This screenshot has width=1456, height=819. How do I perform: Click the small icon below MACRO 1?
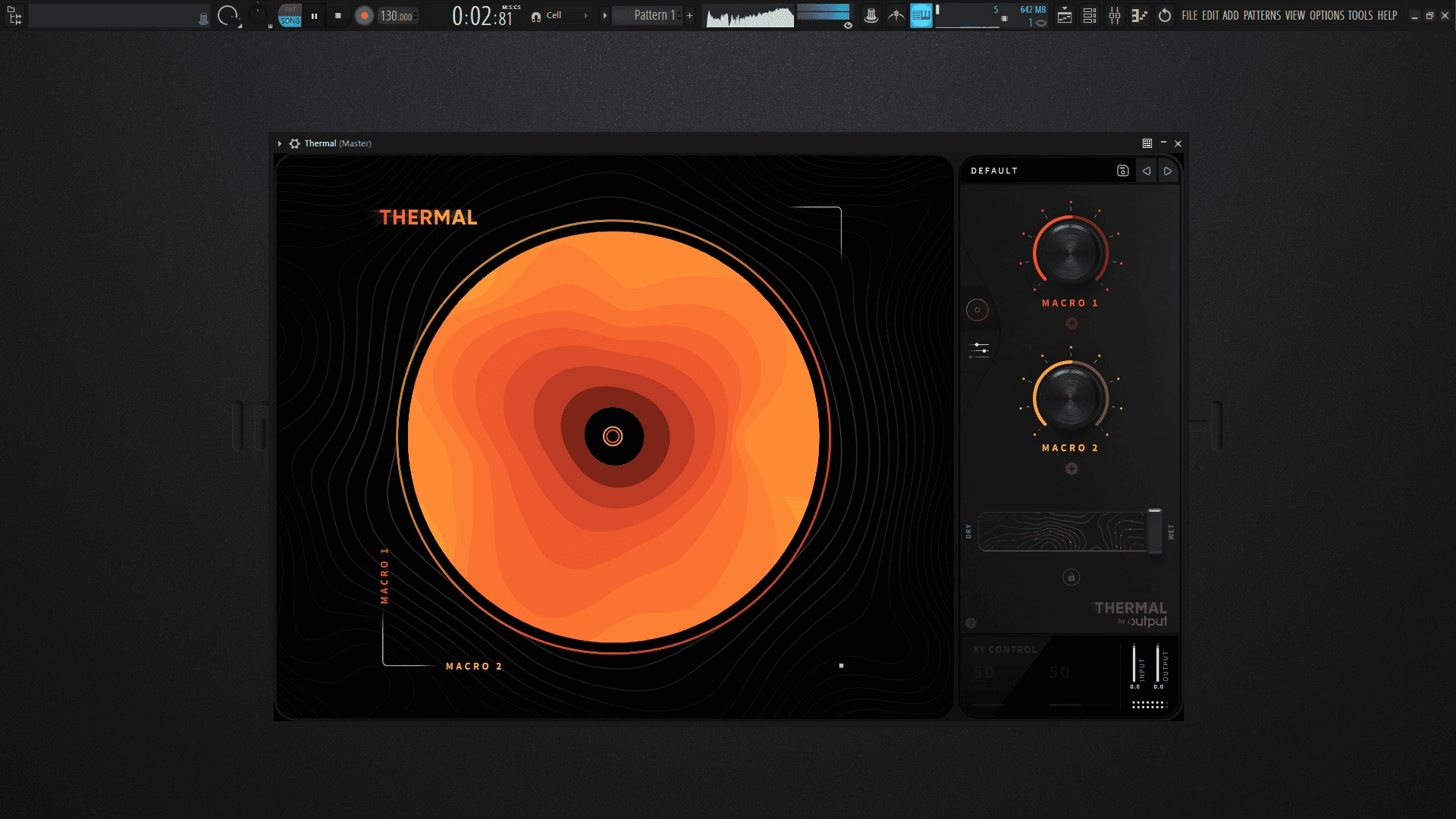coord(1072,324)
